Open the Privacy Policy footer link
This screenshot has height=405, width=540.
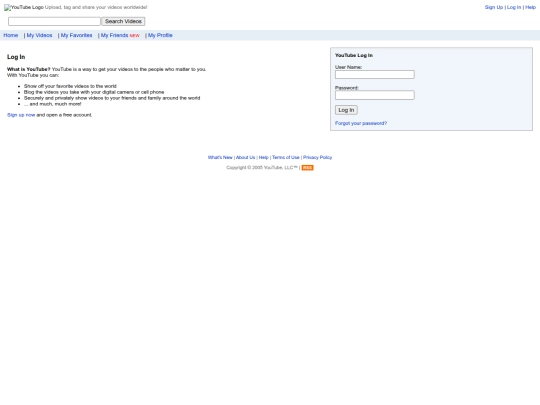[318, 157]
